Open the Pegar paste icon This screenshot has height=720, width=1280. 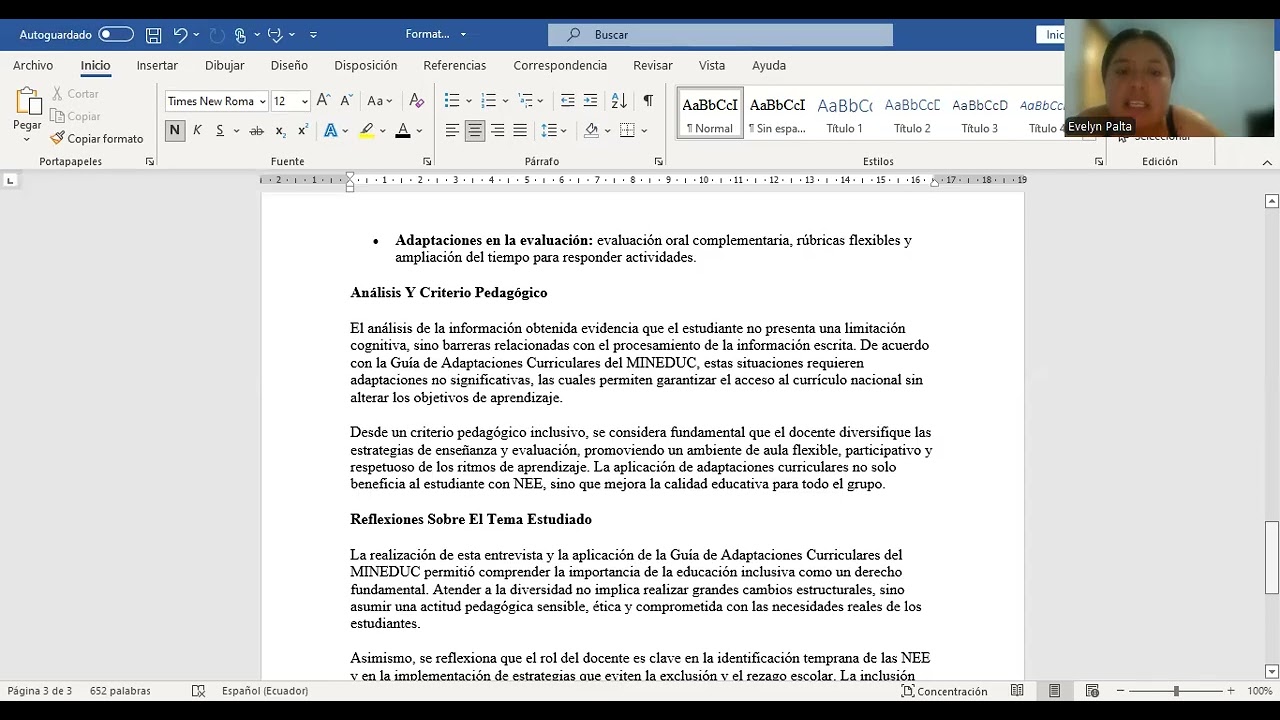27,102
